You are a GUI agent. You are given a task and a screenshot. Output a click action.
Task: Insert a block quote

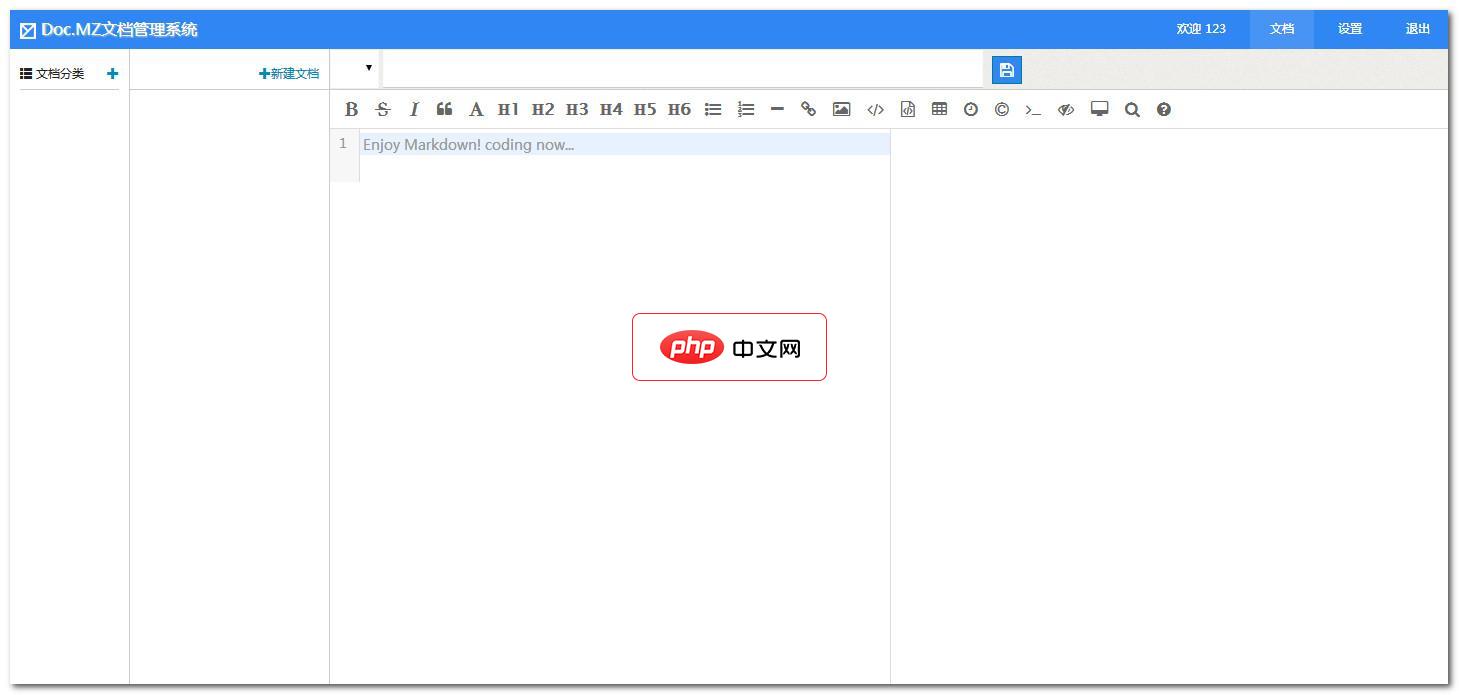tap(444, 110)
